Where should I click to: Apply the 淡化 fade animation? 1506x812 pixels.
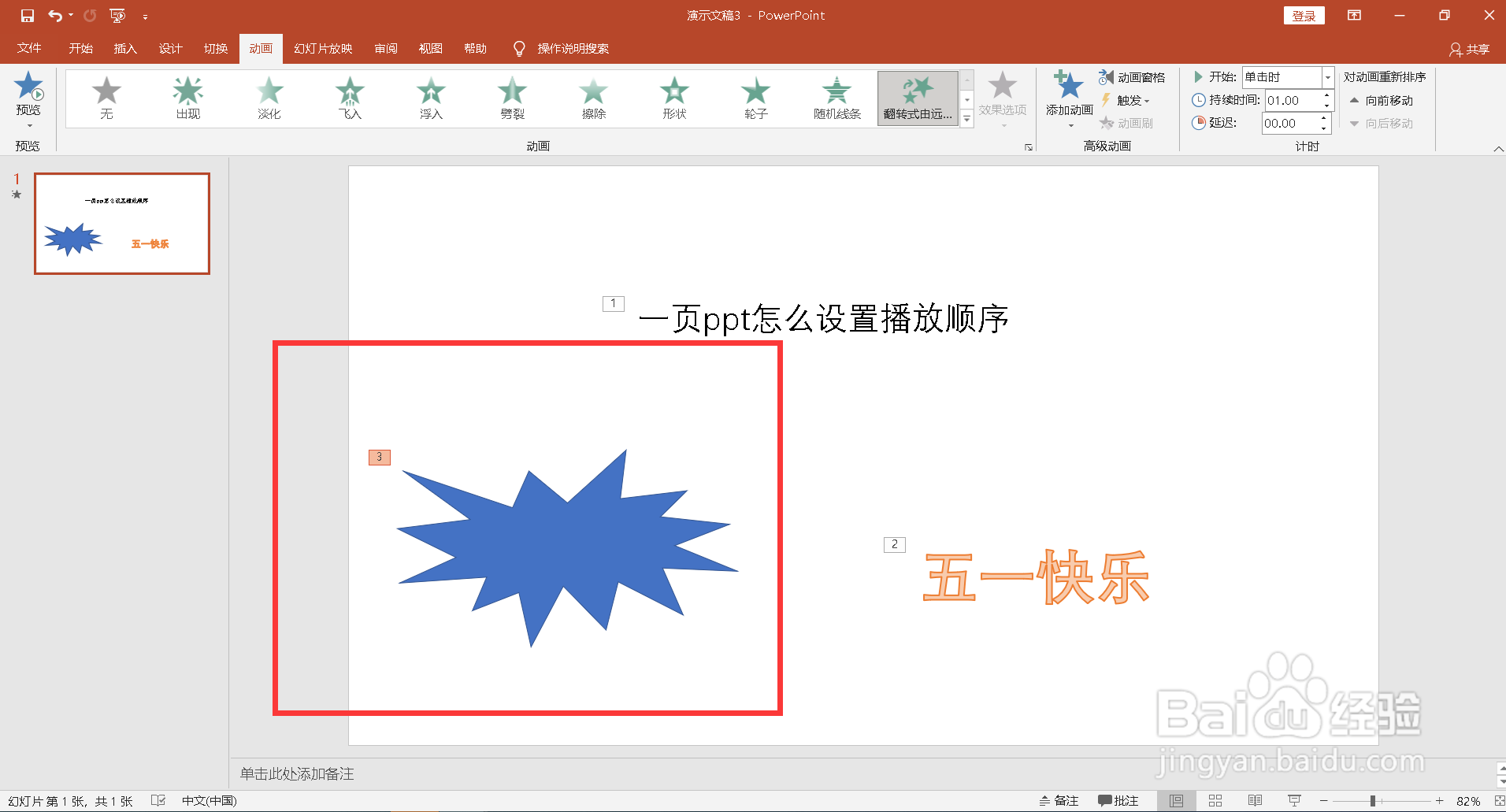[x=269, y=98]
